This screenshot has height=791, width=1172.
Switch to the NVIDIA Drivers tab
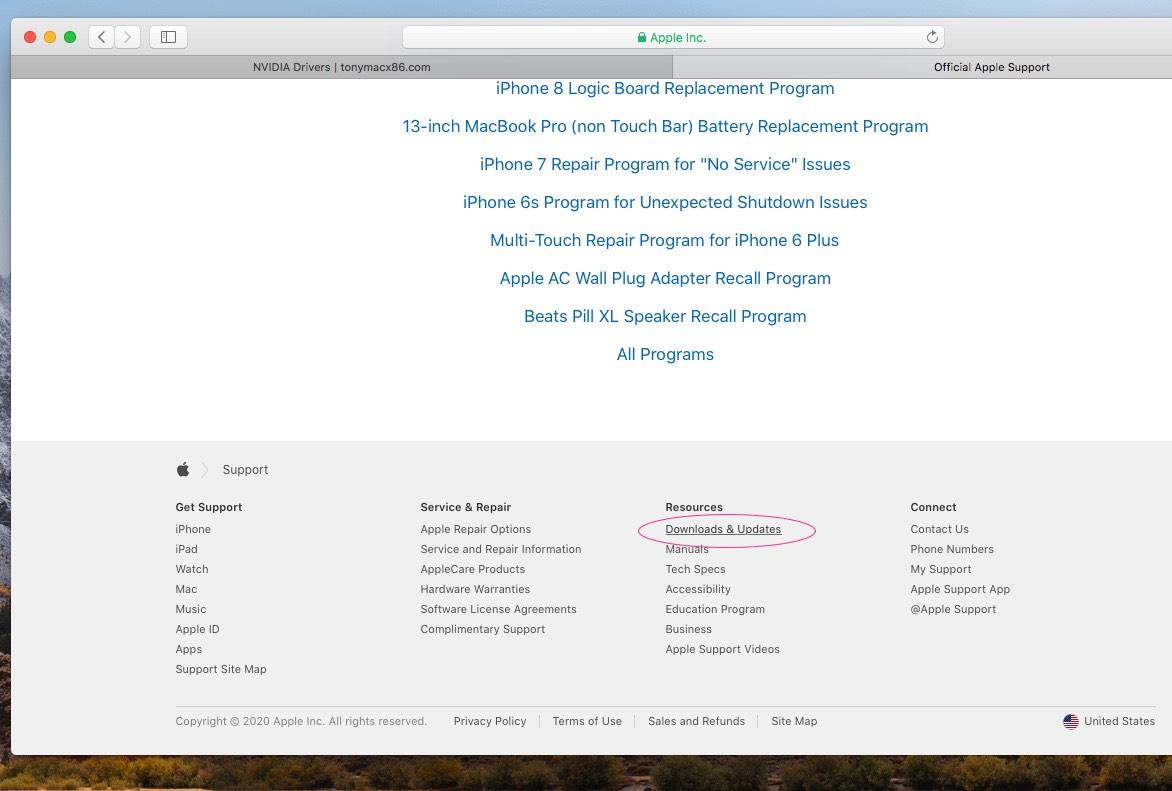[x=342, y=67]
